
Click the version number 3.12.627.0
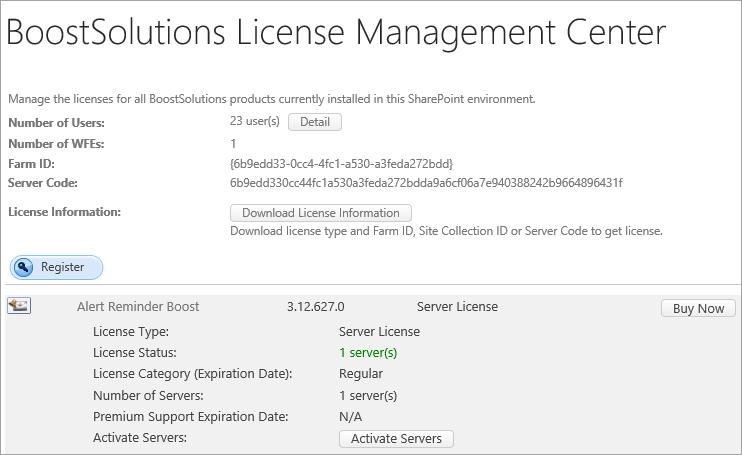pyautogui.click(x=315, y=307)
